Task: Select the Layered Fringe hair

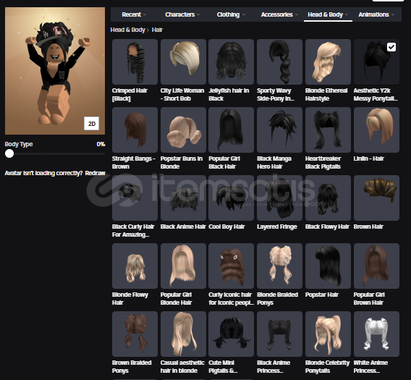Action: pyautogui.click(x=280, y=198)
